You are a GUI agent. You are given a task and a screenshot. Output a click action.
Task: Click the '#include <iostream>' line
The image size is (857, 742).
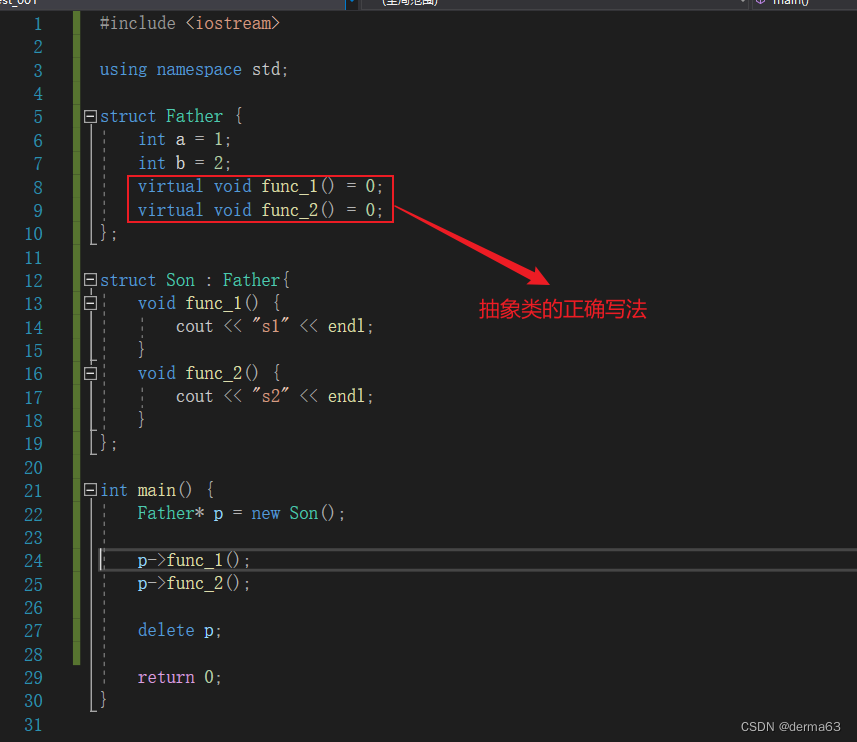coord(190,23)
